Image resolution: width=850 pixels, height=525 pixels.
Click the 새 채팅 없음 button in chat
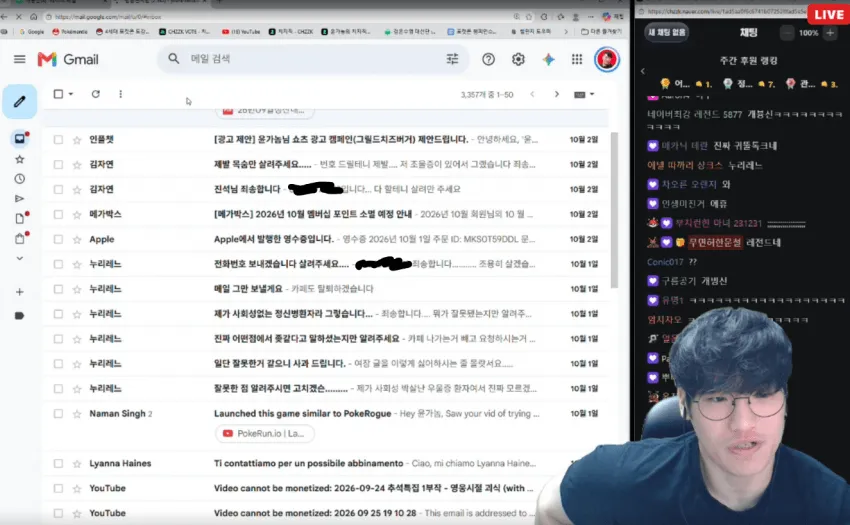667,33
